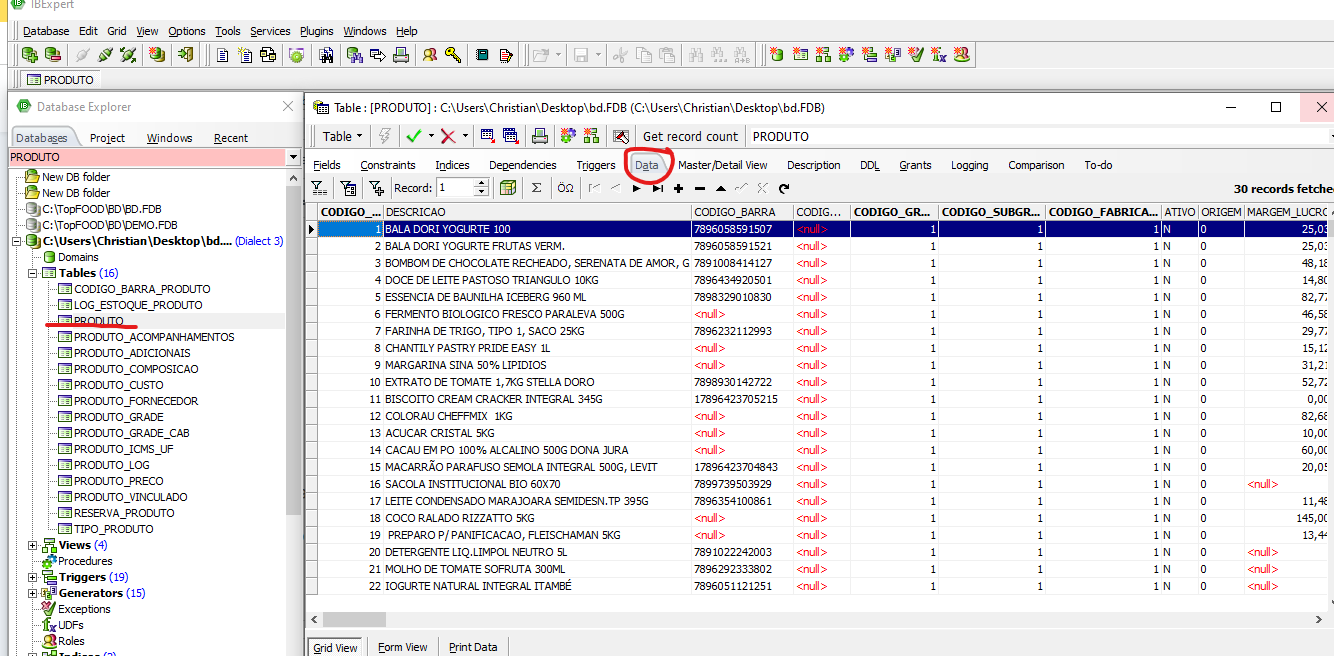Refresh data with circular arrow icon
Image resolution: width=1334 pixels, height=656 pixels.
coord(784,188)
